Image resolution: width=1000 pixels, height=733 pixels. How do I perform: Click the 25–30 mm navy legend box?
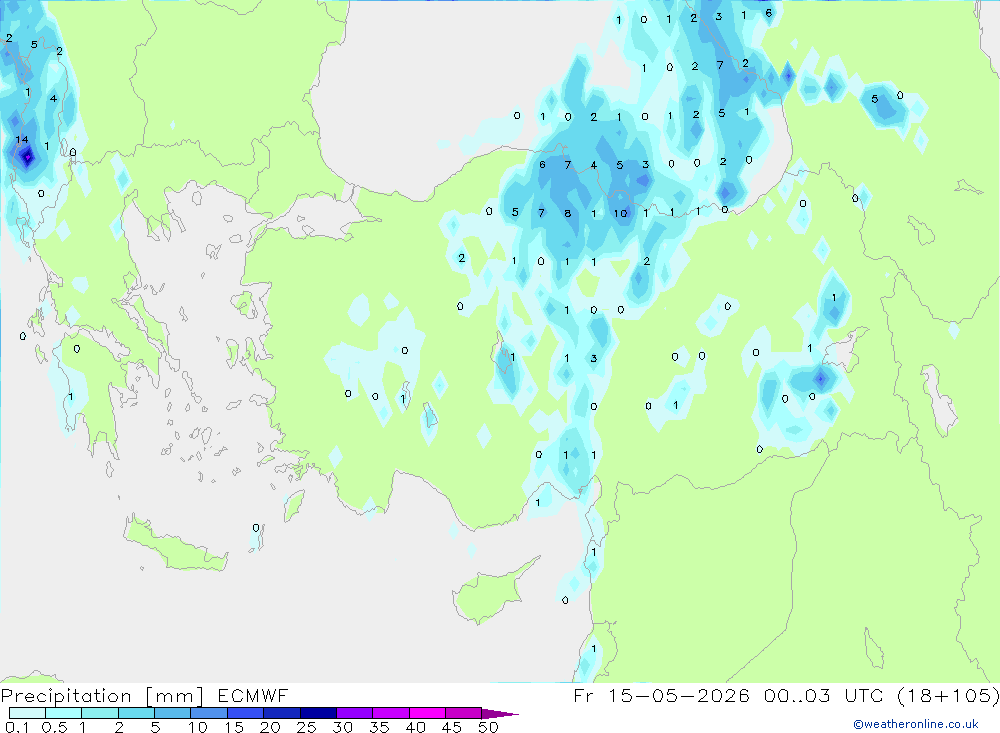click(x=318, y=713)
